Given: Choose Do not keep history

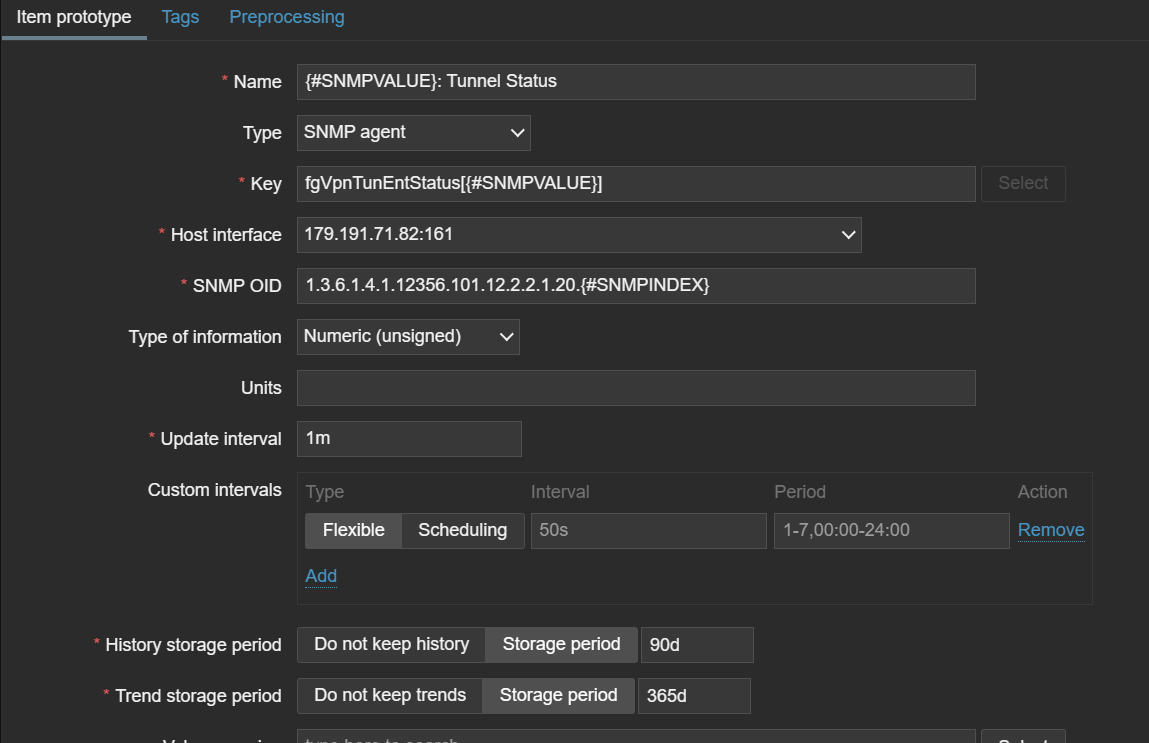Looking at the screenshot, I should (x=391, y=645).
